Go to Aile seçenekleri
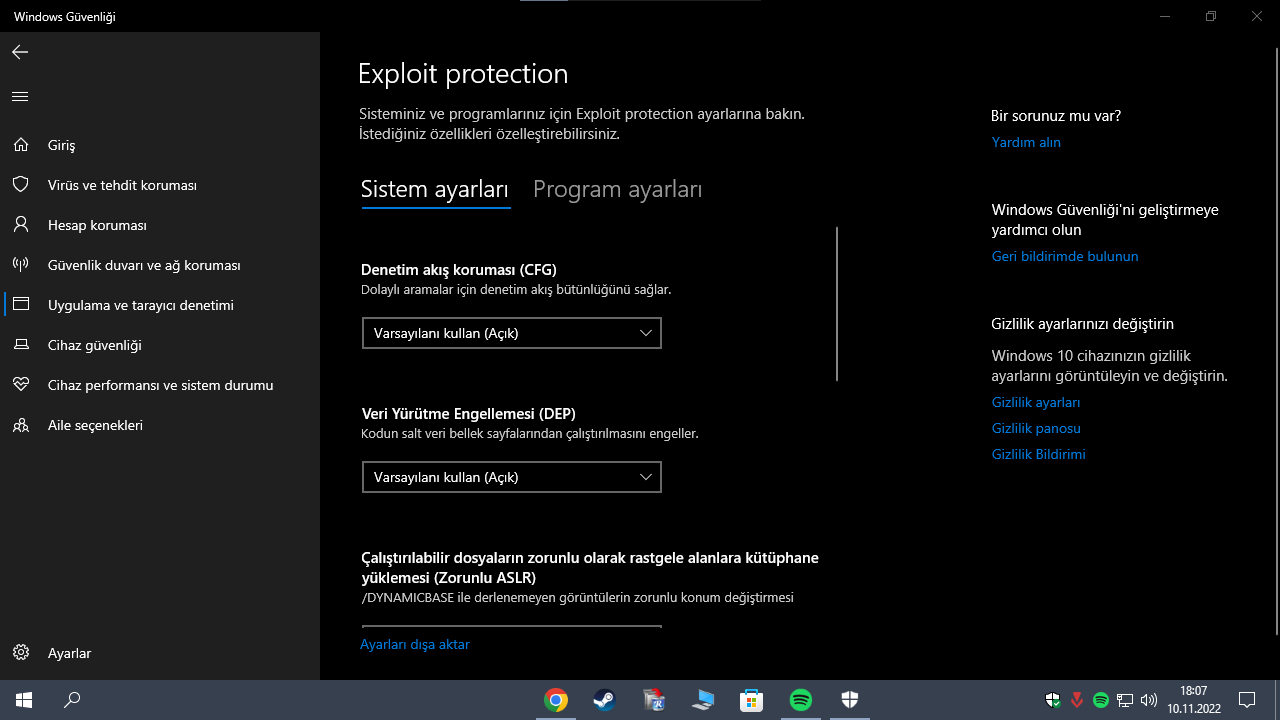The image size is (1280, 720). (x=160, y=425)
